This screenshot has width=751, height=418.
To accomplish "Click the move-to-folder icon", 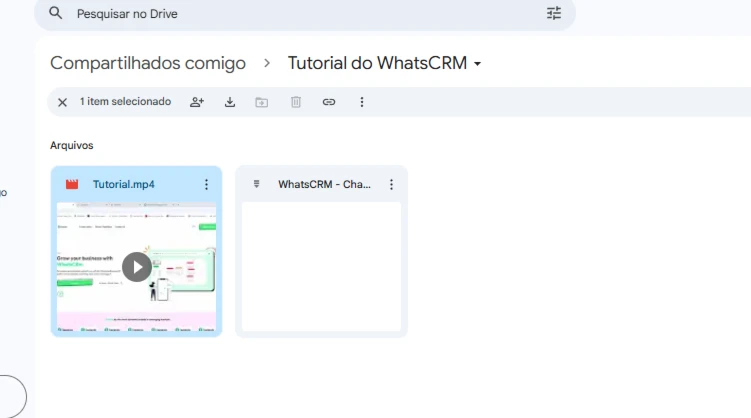I will pos(262,102).
